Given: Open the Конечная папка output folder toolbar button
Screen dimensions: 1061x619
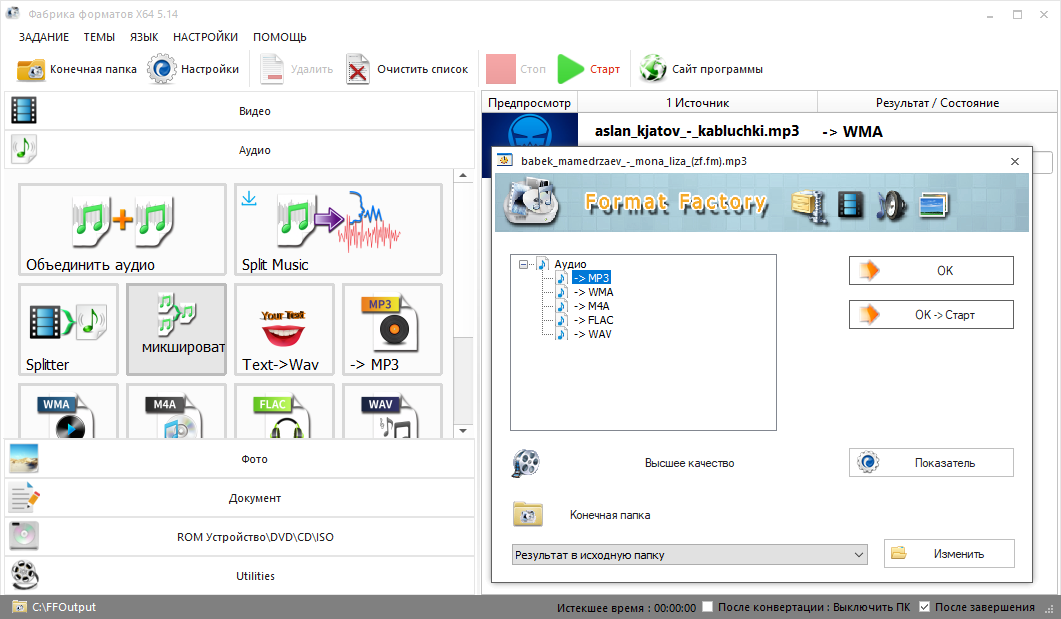Looking at the screenshot, I should [76, 69].
